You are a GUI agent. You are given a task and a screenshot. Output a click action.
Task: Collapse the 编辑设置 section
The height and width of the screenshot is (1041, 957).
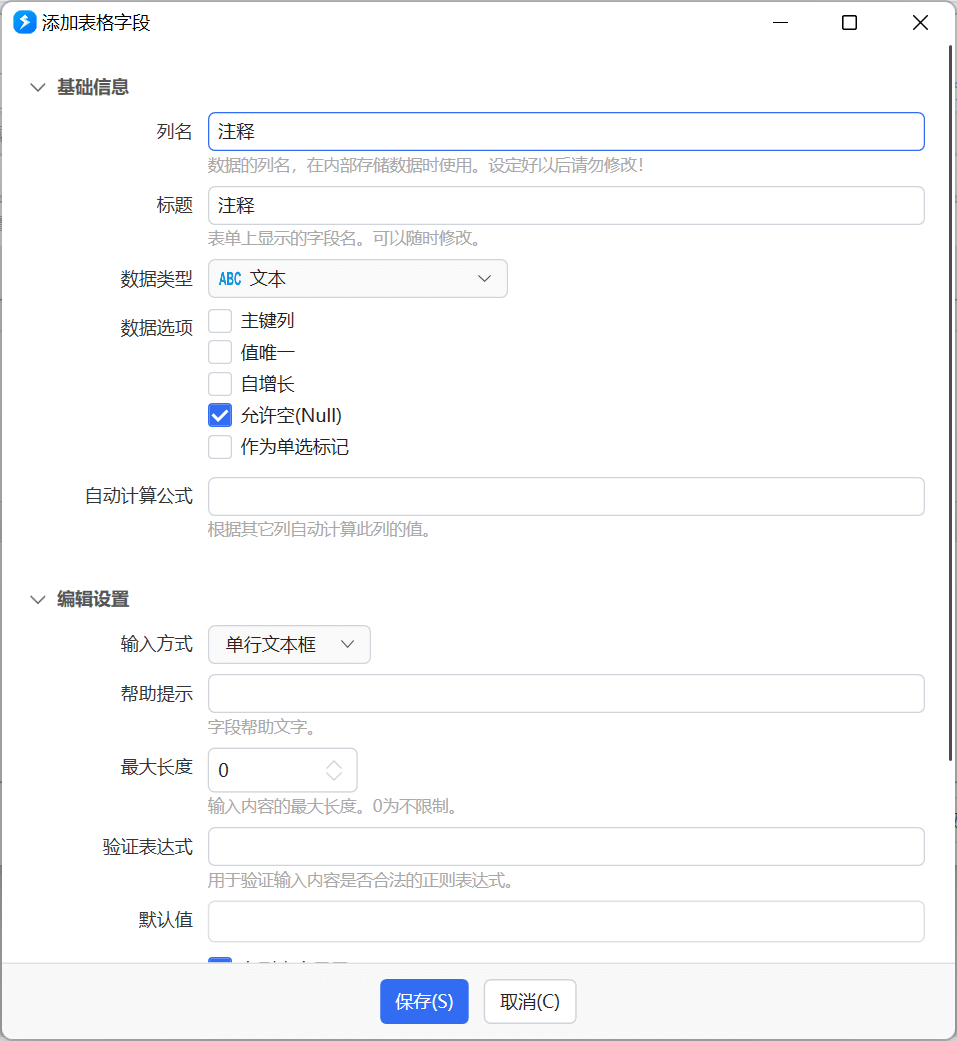pos(38,600)
